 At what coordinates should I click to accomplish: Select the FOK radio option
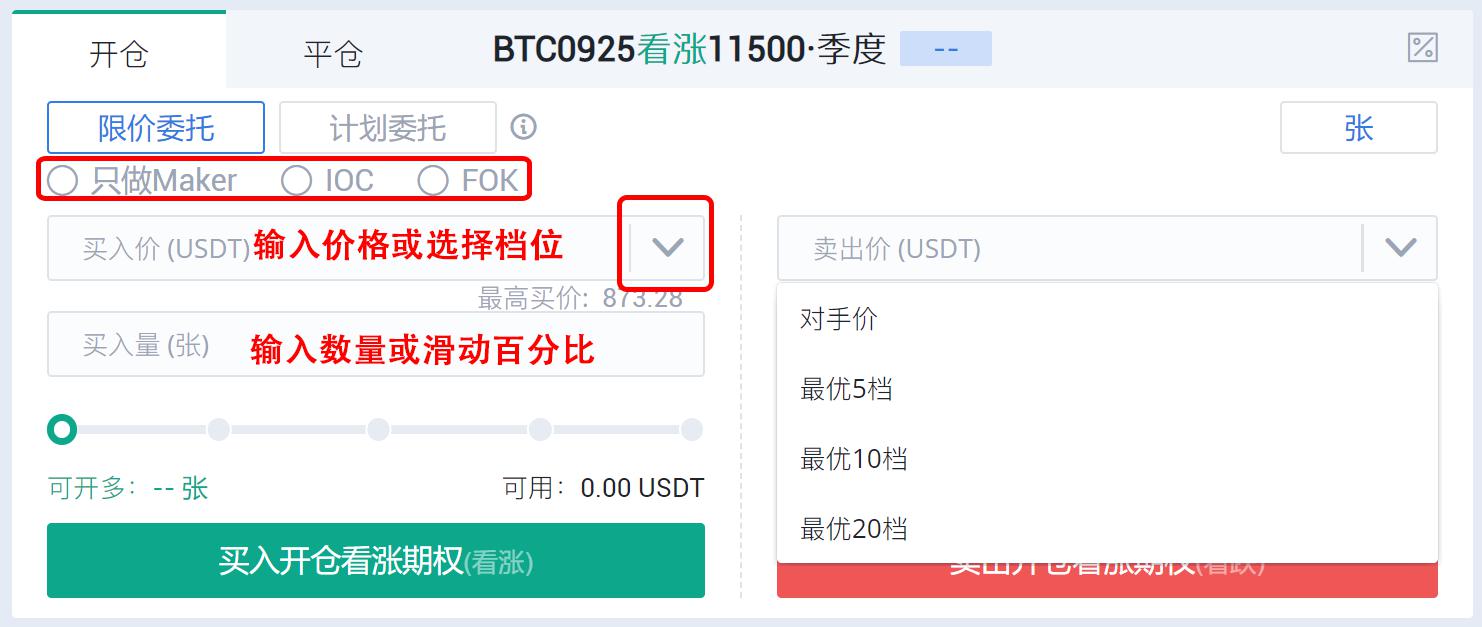(x=433, y=180)
